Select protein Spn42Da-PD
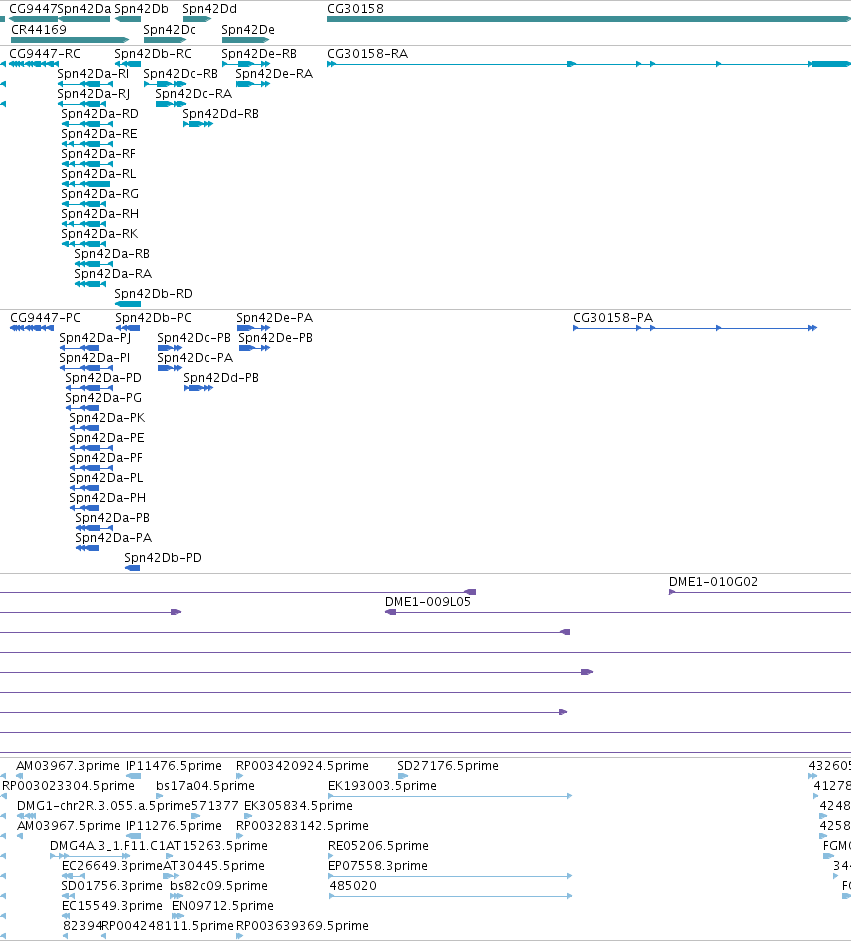Image resolution: width=851 pixels, height=941 pixels. click(x=103, y=377)
